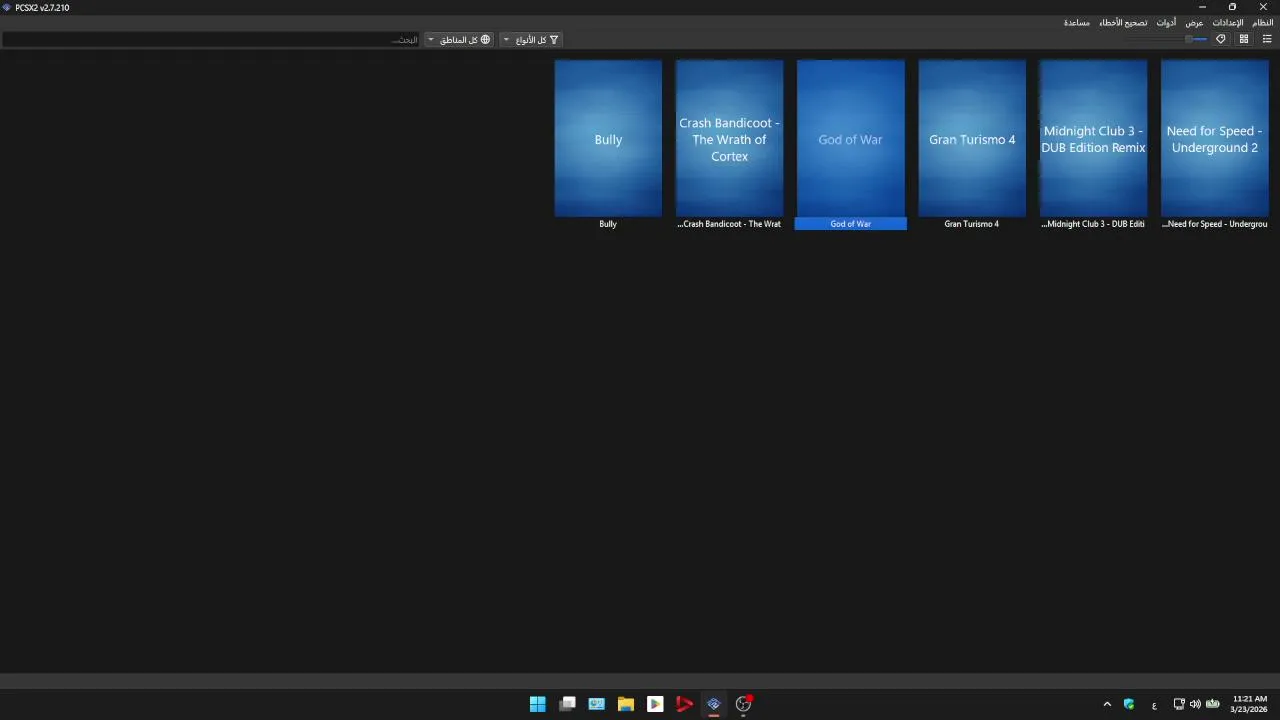1280x720 pixels.
Task: Open the volume tray icon
Action: point(1195,704)
